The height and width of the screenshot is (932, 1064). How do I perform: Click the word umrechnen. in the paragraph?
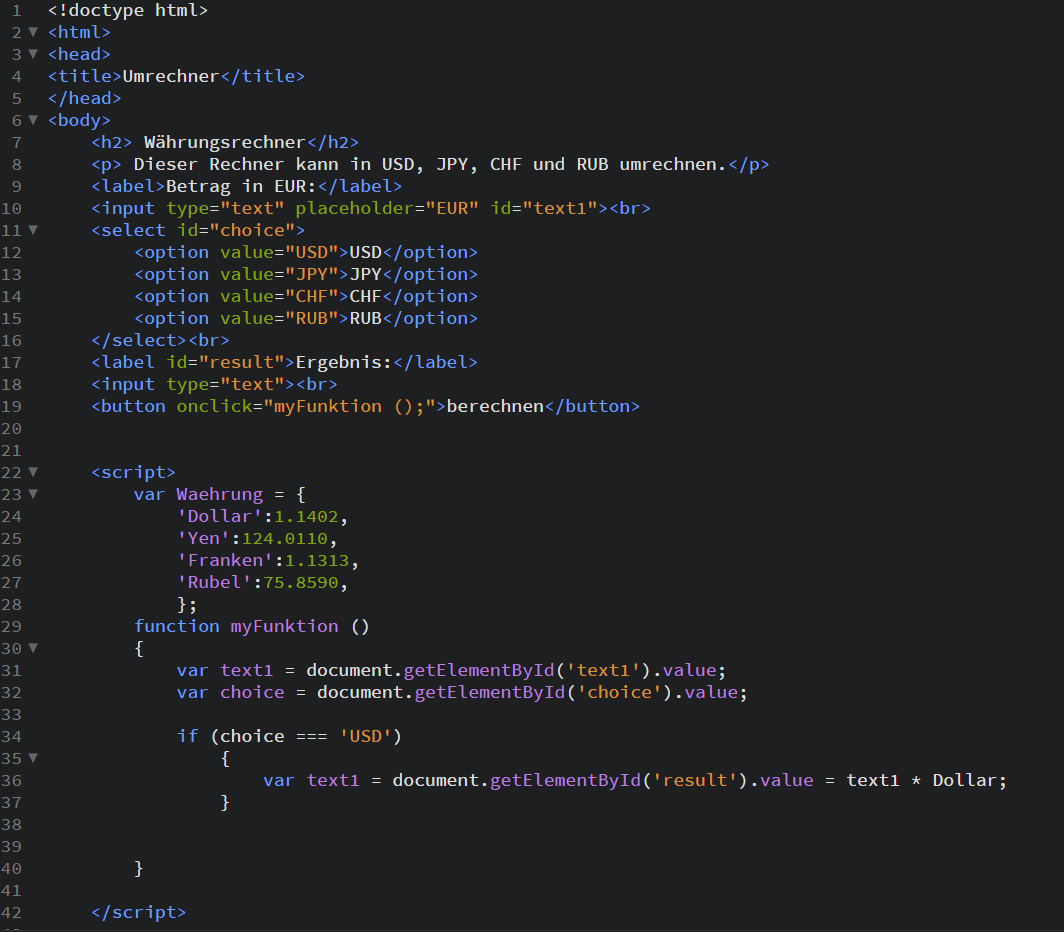pyautogui.click(x=673, y=164)
